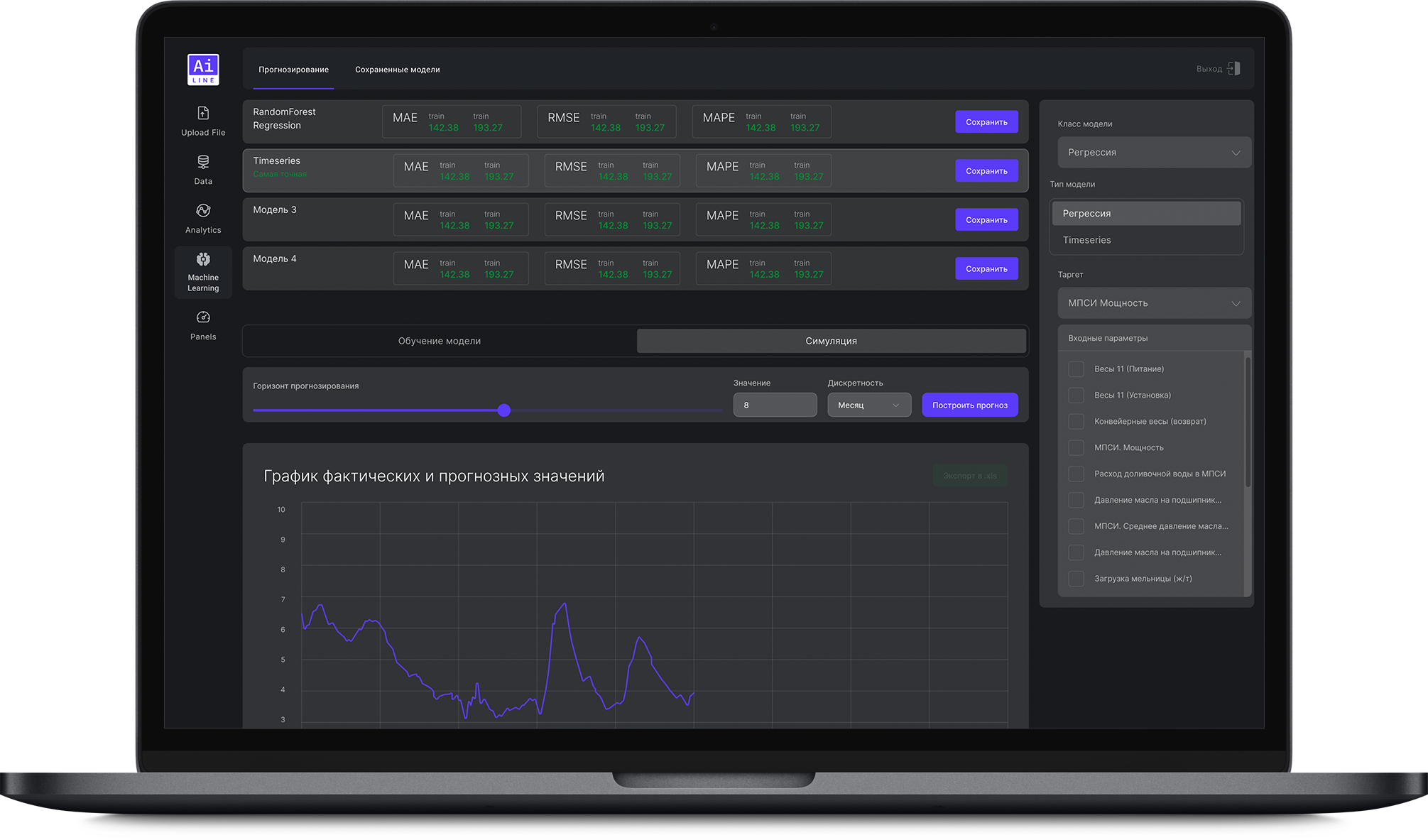
Task: Open the Таргет МПСИ Мощность dropdown
Action: (x=1154, y=303)
